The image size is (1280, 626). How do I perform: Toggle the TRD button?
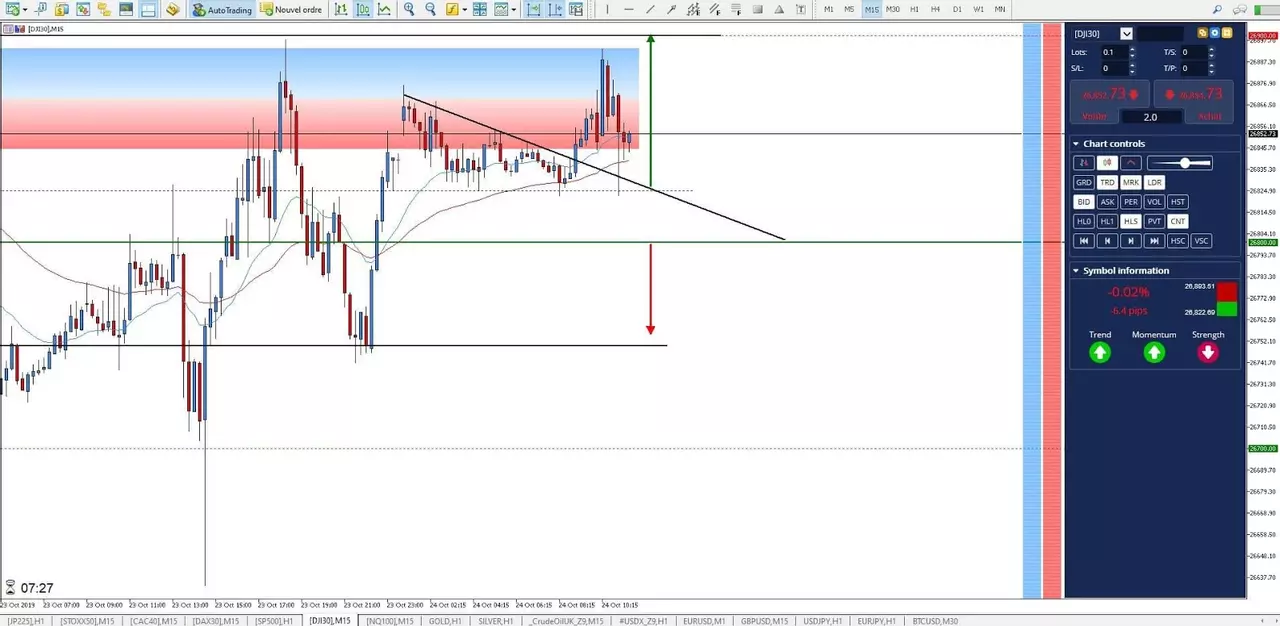tap(1107, 183)
